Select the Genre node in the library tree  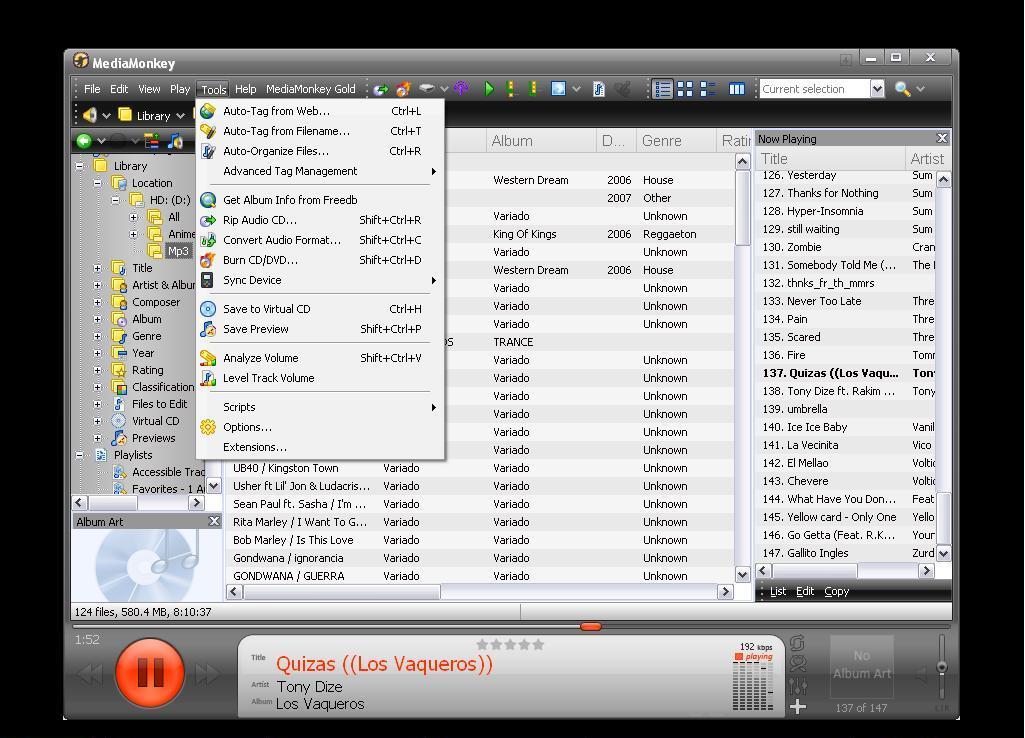click(146, 336)
